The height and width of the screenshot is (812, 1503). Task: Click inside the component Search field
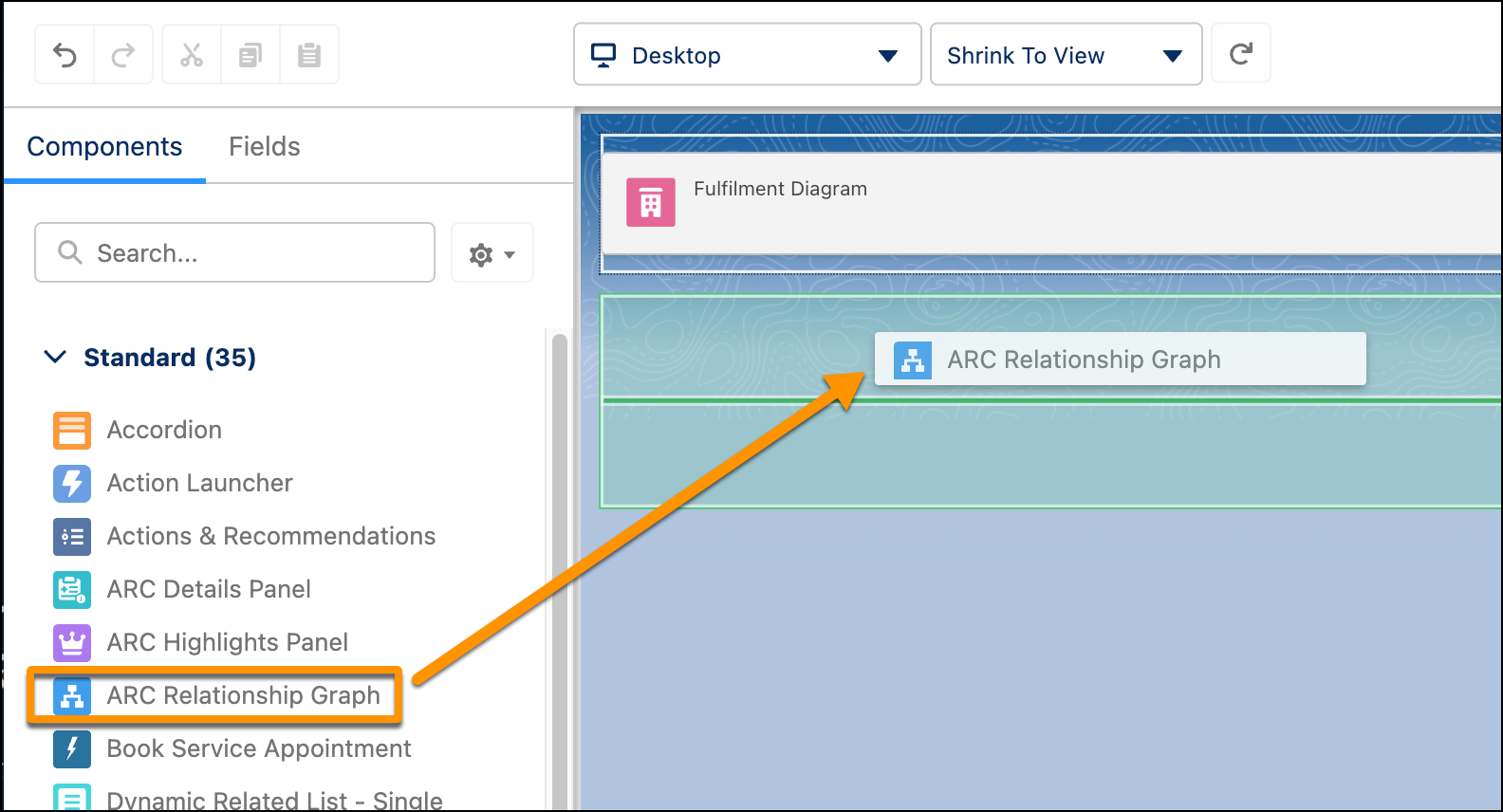(234, 252)
